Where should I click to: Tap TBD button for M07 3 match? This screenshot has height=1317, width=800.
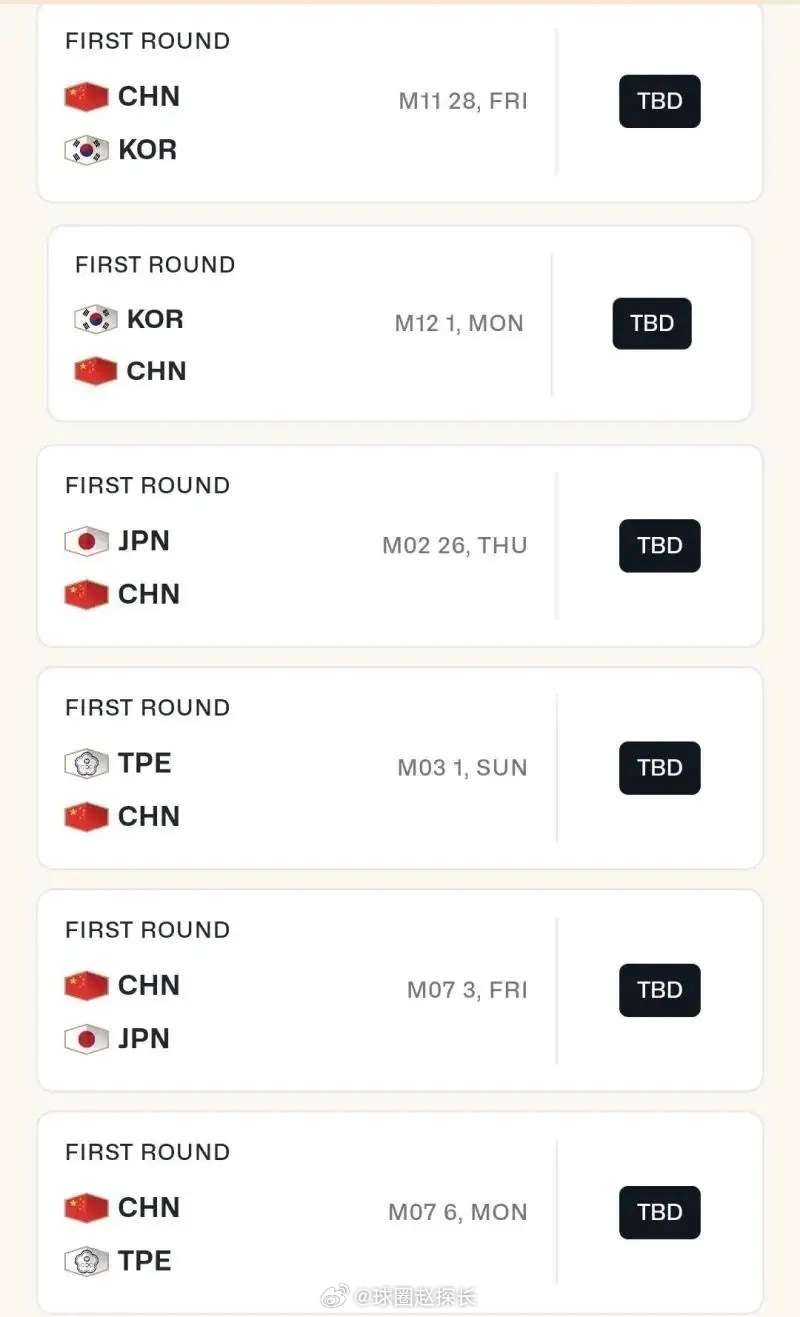[x=660, y=990]
